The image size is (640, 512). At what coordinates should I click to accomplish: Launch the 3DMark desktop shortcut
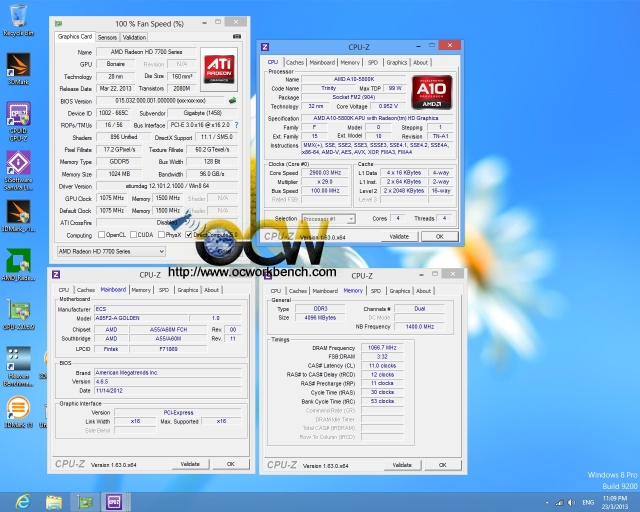click(18, 69)
